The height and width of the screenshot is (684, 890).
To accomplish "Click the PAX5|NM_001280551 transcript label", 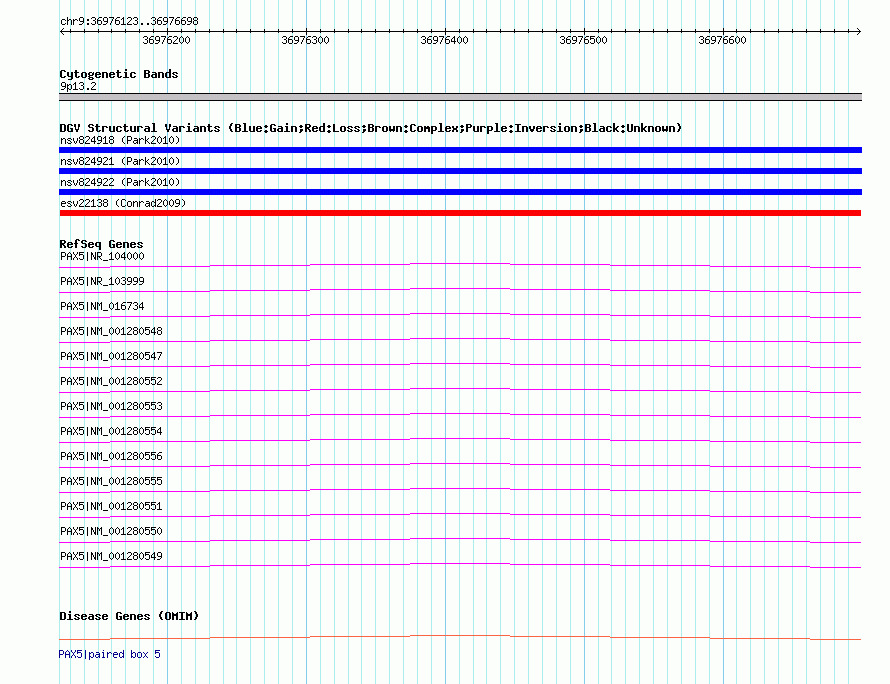I will 111,506.
